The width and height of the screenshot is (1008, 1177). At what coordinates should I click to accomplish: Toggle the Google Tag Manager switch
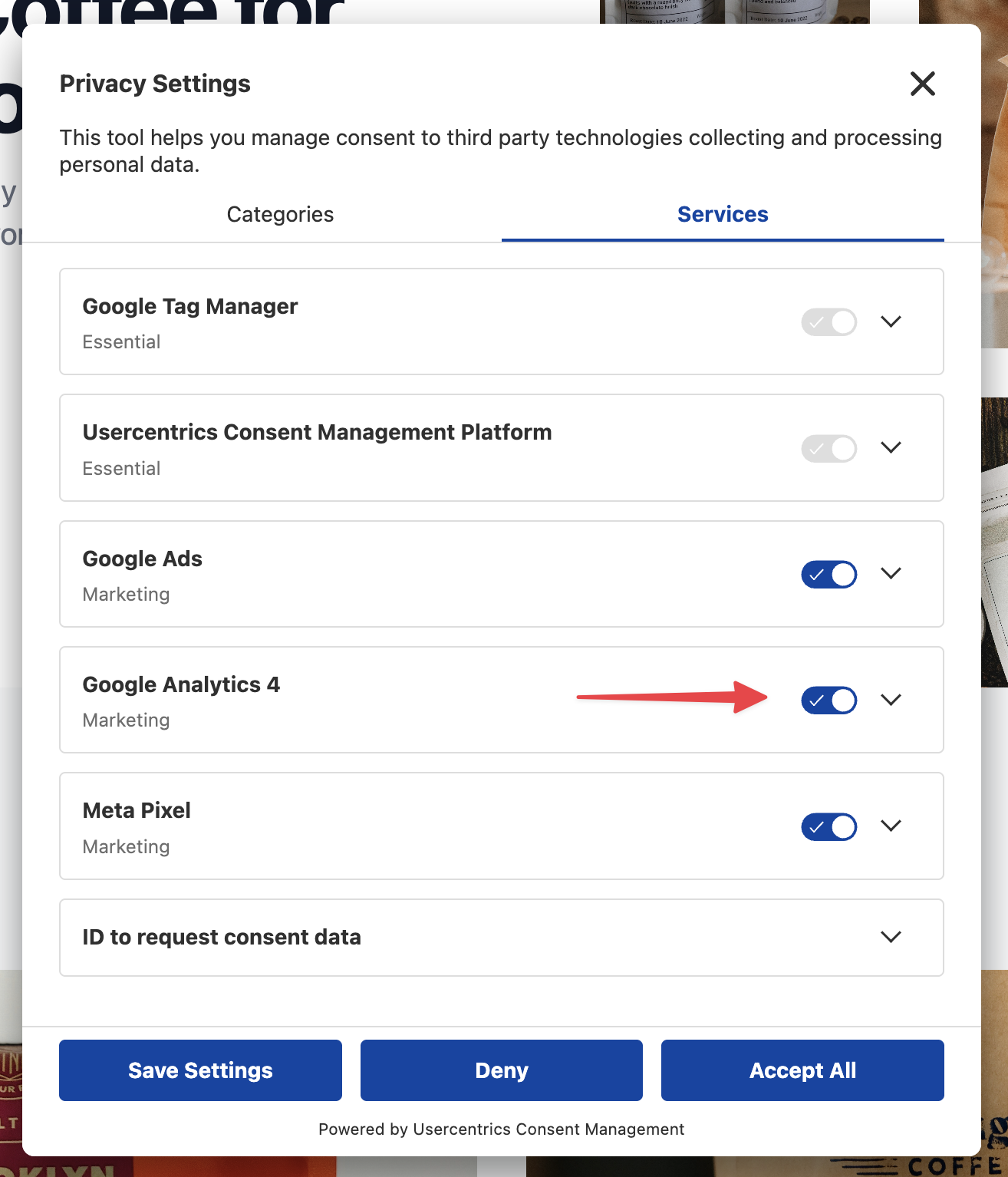pyautogui.click(x=829, y=322)
